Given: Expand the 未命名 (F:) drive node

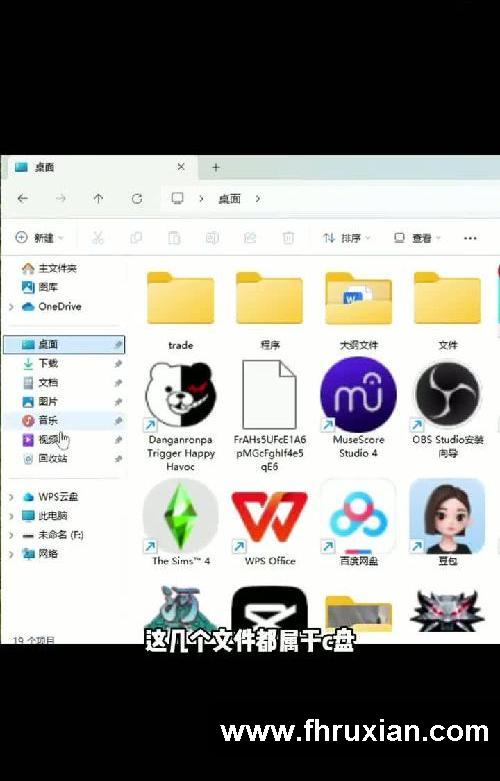Looking at the screenshot, I should pos(11,535).
